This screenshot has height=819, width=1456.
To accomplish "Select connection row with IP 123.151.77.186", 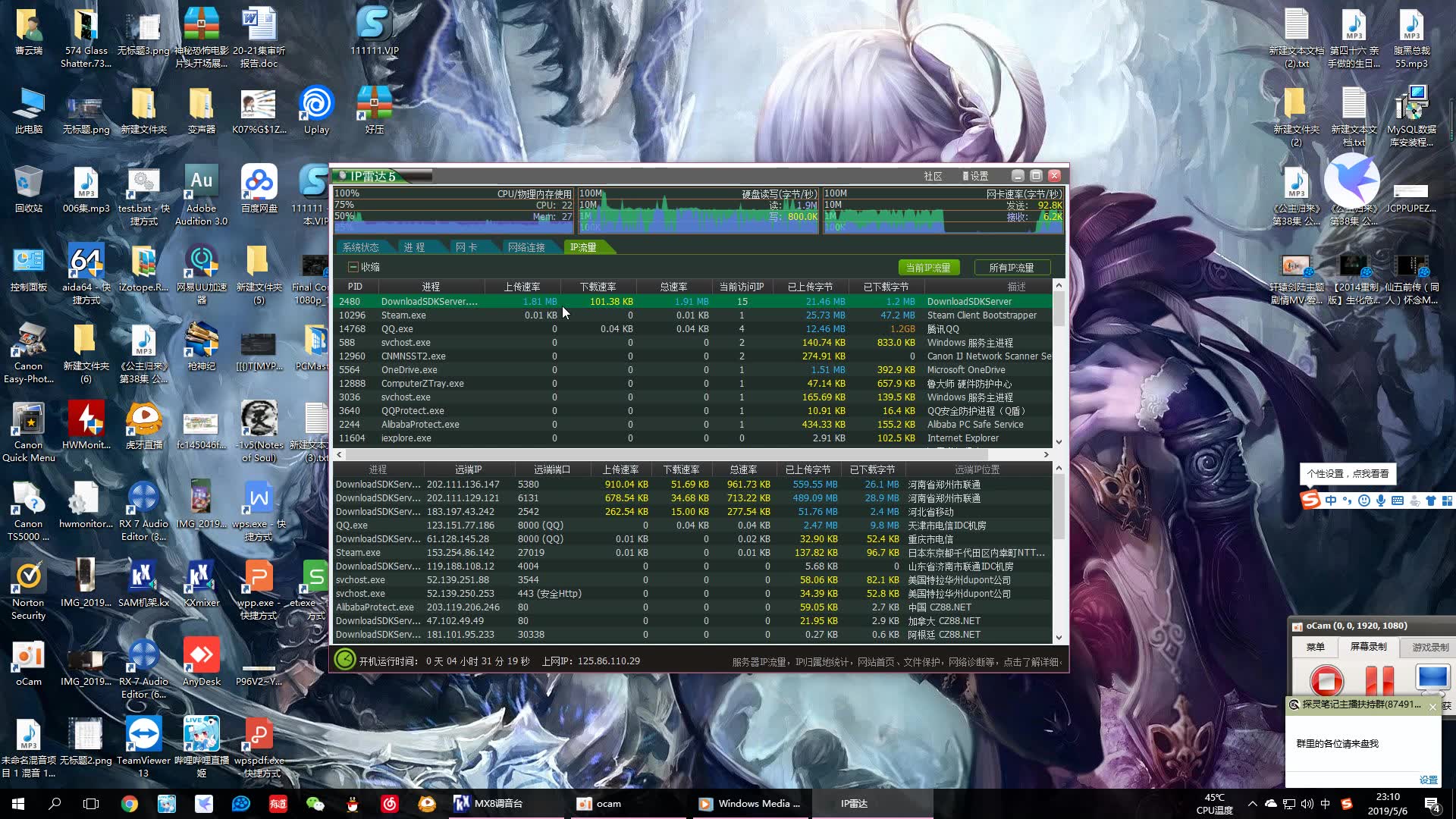I will pos(692,525).
